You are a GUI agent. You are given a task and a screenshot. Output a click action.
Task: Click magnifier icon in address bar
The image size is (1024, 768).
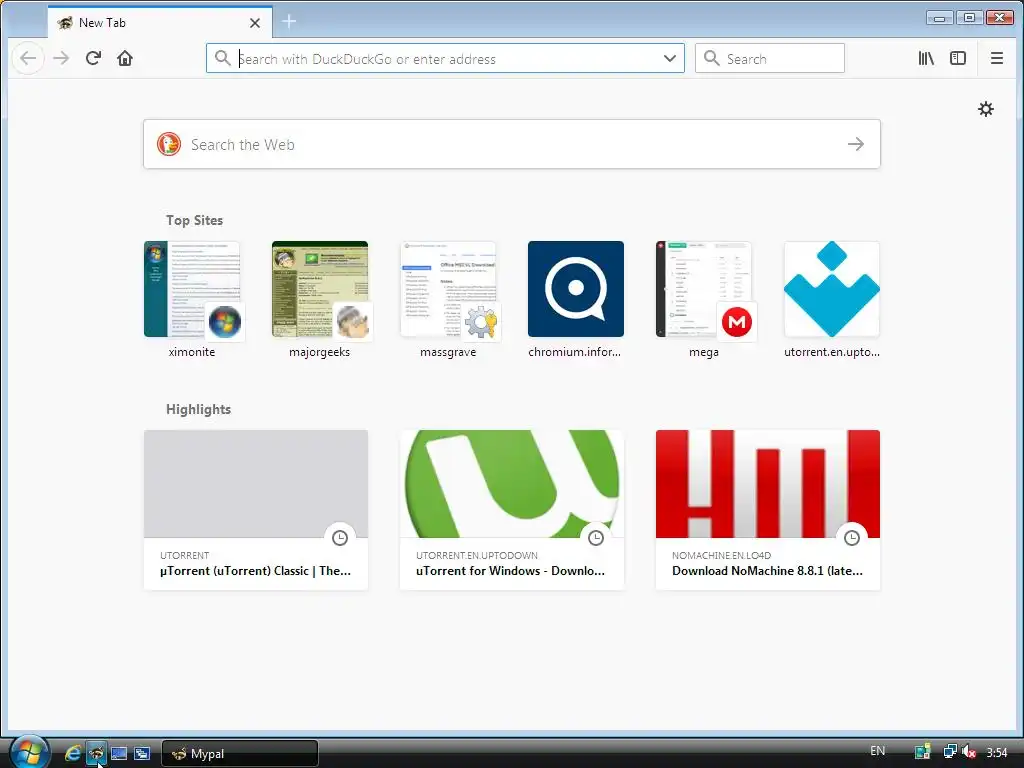pos(223,58)
